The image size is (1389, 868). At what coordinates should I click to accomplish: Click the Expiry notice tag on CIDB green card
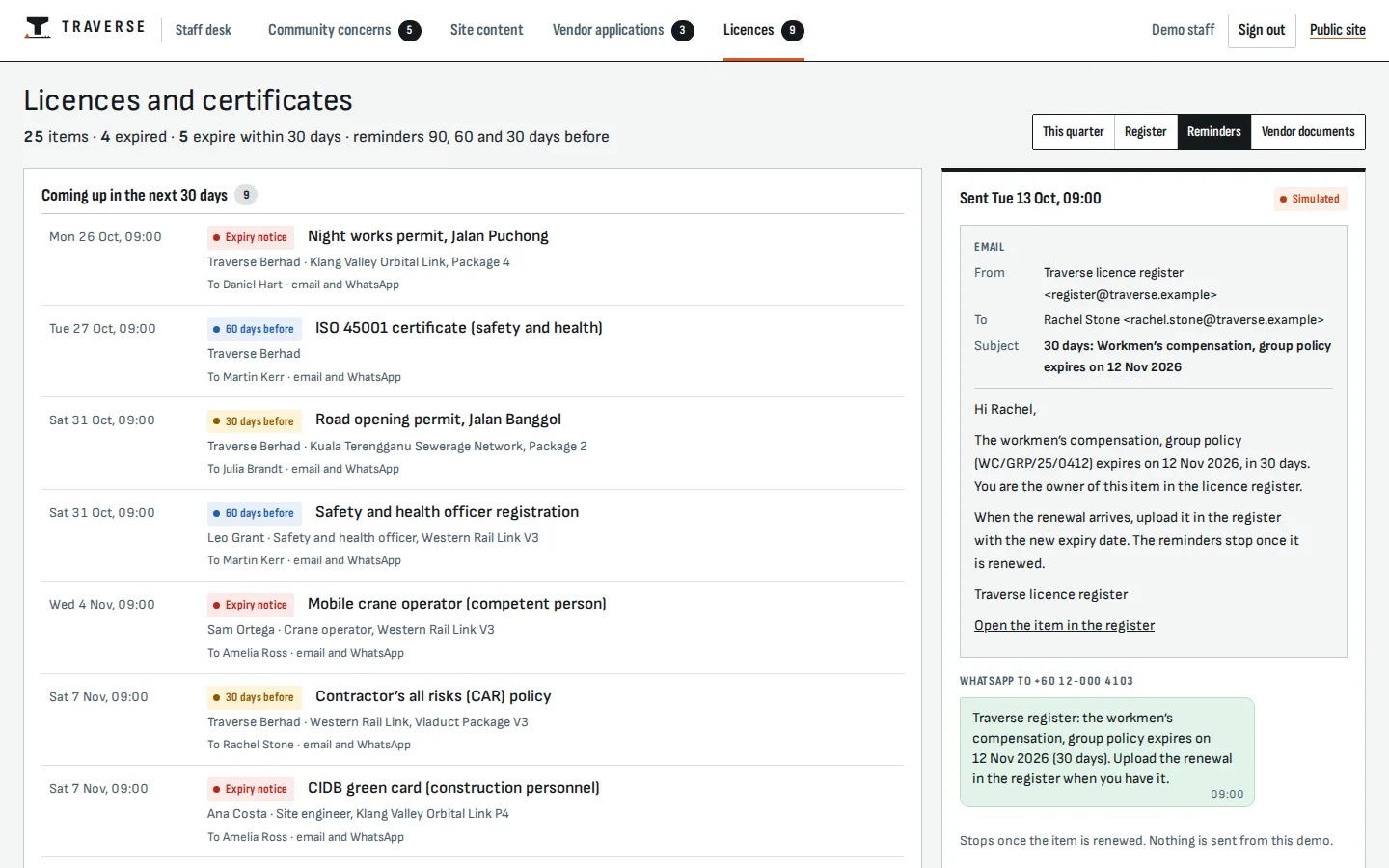251,789
